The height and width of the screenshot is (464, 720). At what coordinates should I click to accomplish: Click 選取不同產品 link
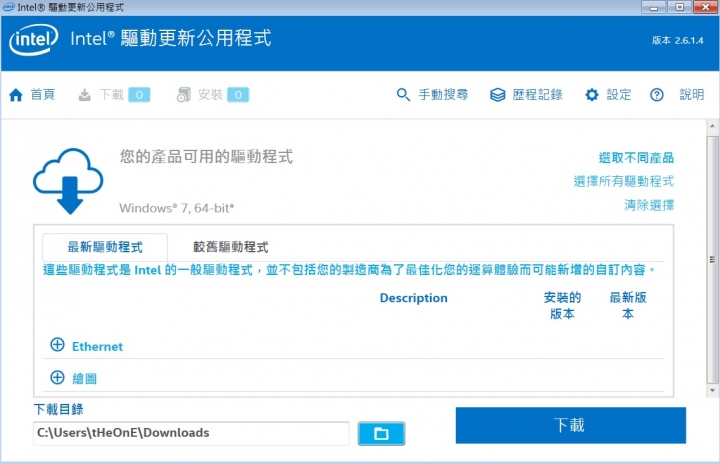pos(636,158)
